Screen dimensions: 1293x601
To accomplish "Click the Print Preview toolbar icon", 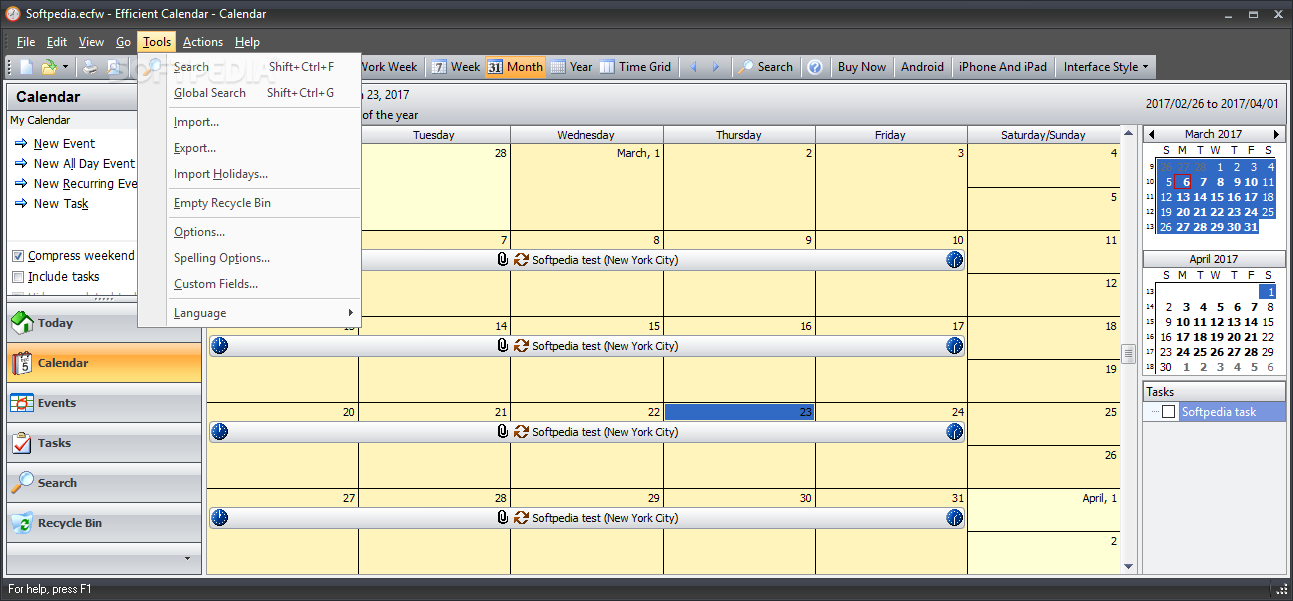I will pyautogui.click(x=114, y=67).
